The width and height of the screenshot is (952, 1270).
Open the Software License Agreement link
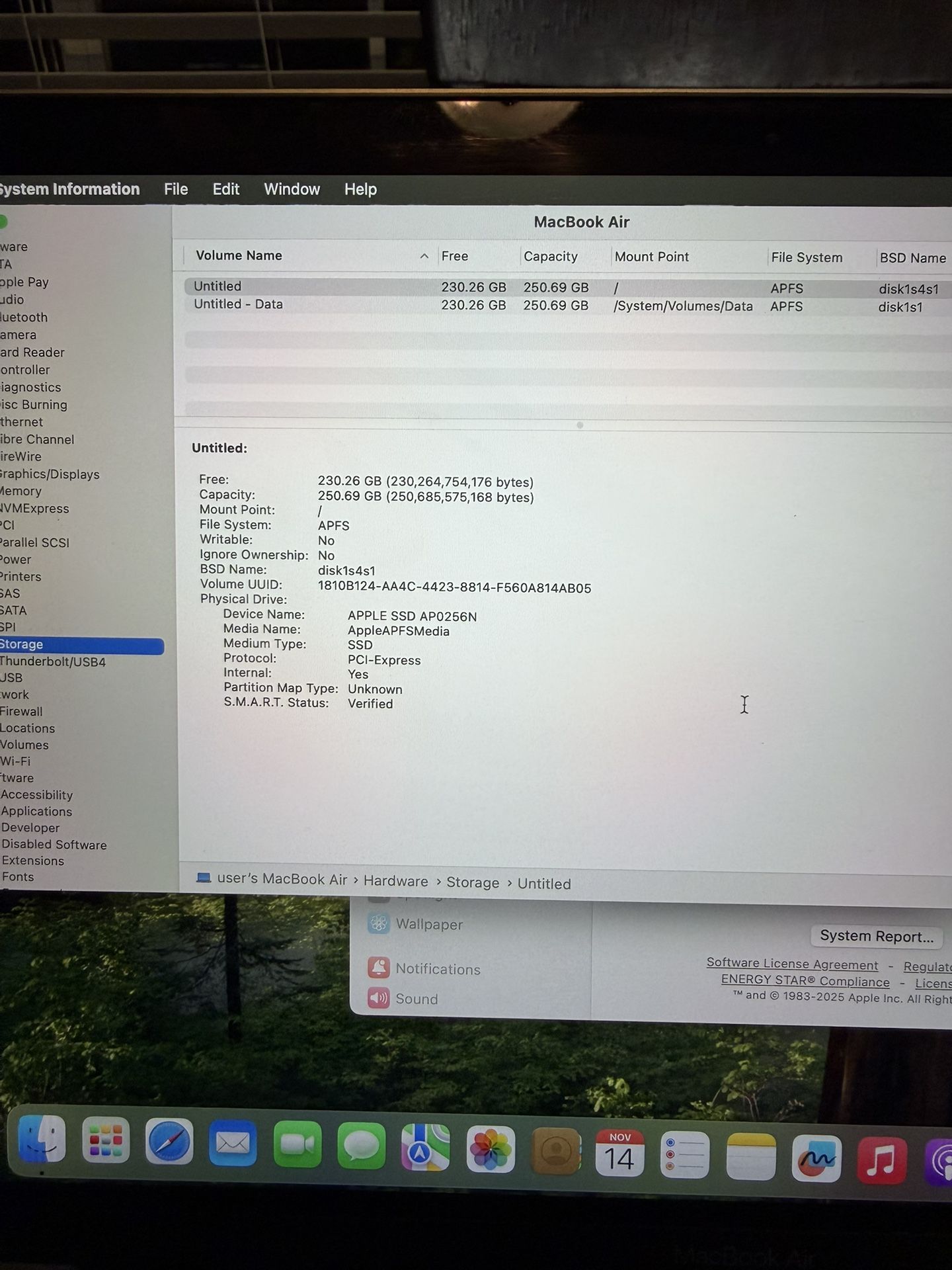pyautogui.click(x=792, y=964)
